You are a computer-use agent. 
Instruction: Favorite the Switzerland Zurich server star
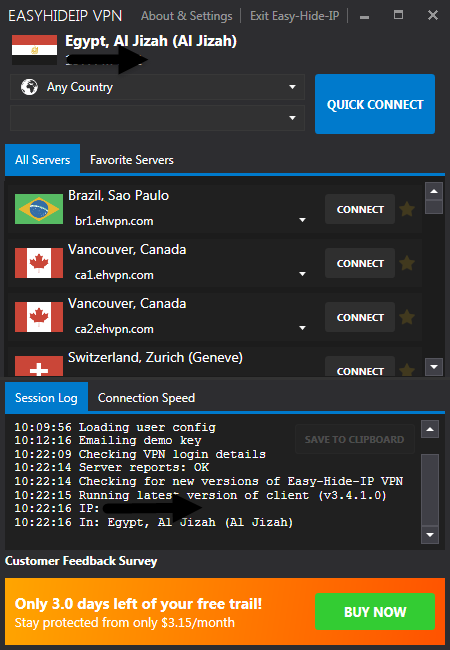[x=407, y=370]
